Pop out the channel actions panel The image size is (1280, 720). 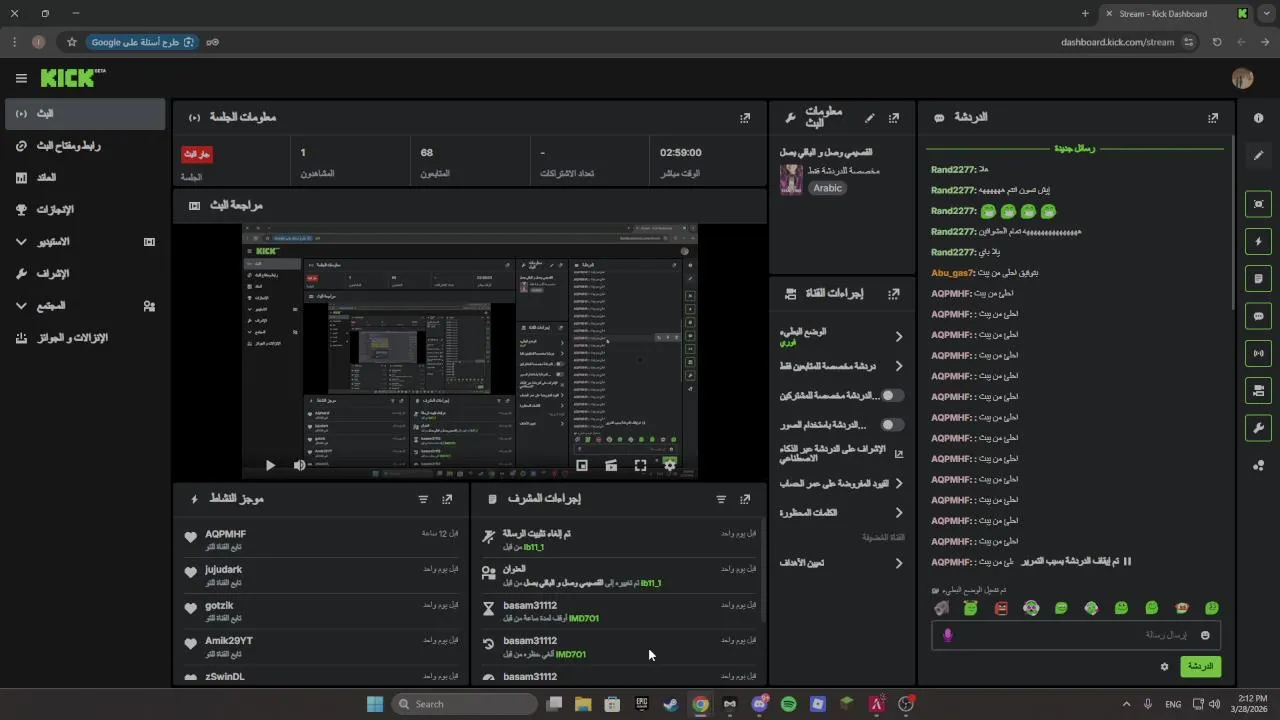[x=894, y=294]
